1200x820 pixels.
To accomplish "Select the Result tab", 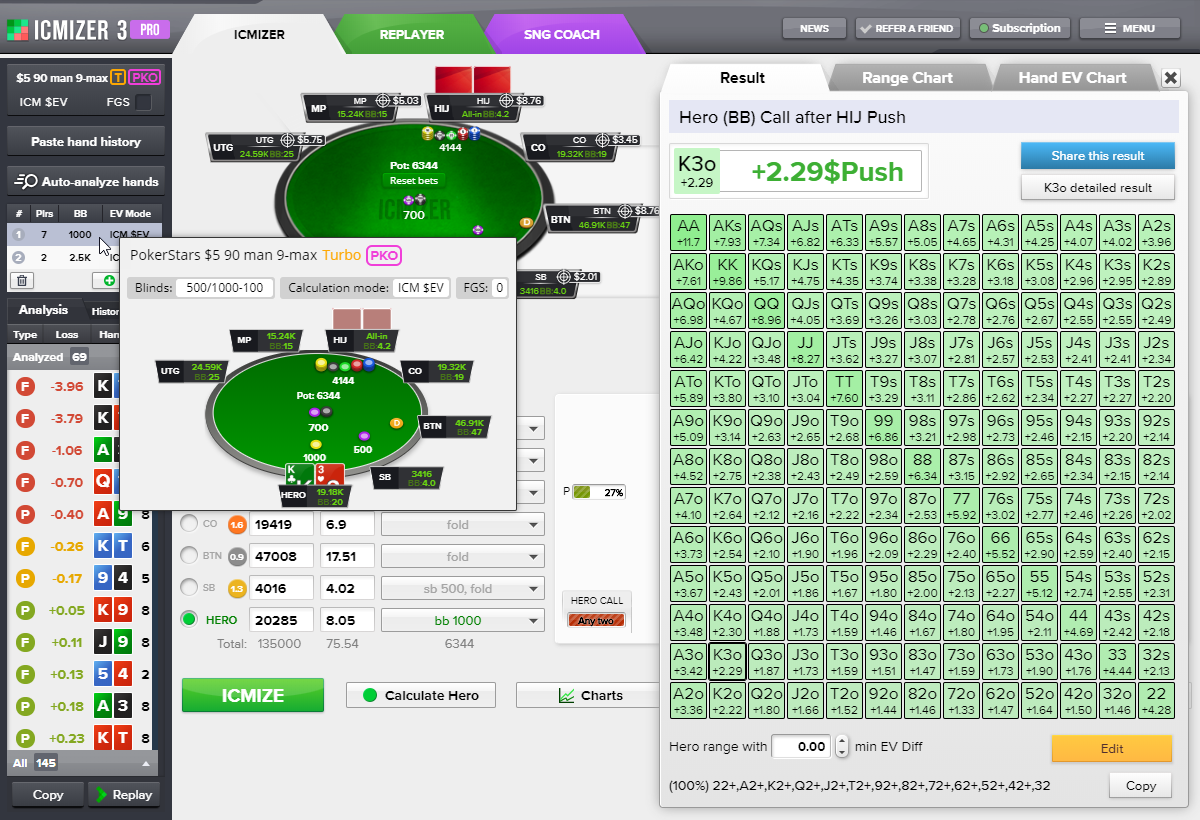I will coord(742,78).
